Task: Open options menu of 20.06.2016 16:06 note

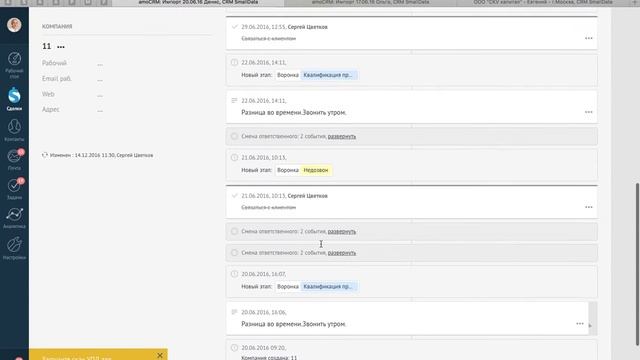Action: 580,324
